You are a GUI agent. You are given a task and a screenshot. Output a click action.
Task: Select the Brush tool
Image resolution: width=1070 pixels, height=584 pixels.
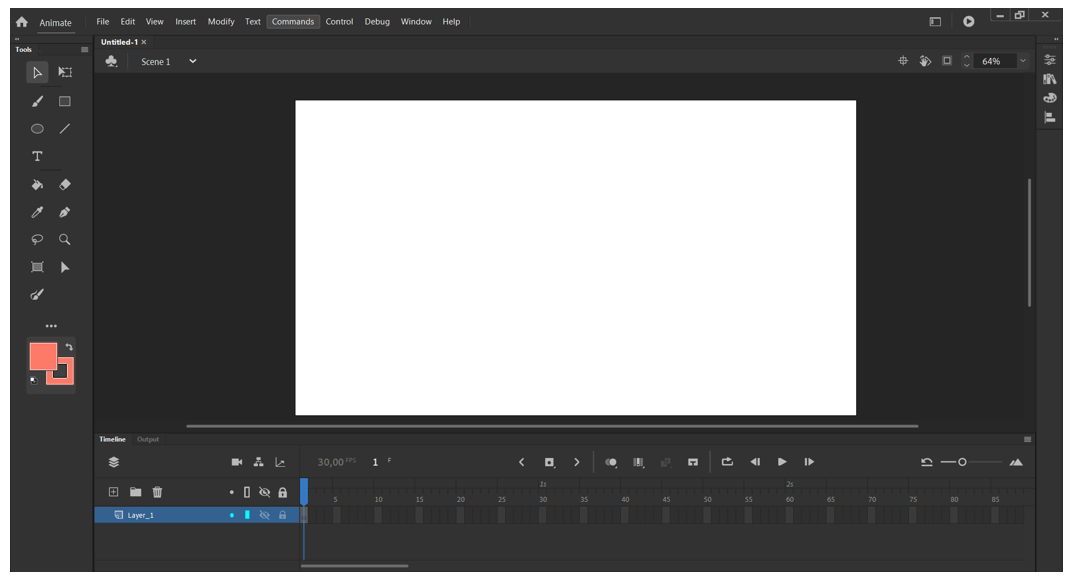37,102
